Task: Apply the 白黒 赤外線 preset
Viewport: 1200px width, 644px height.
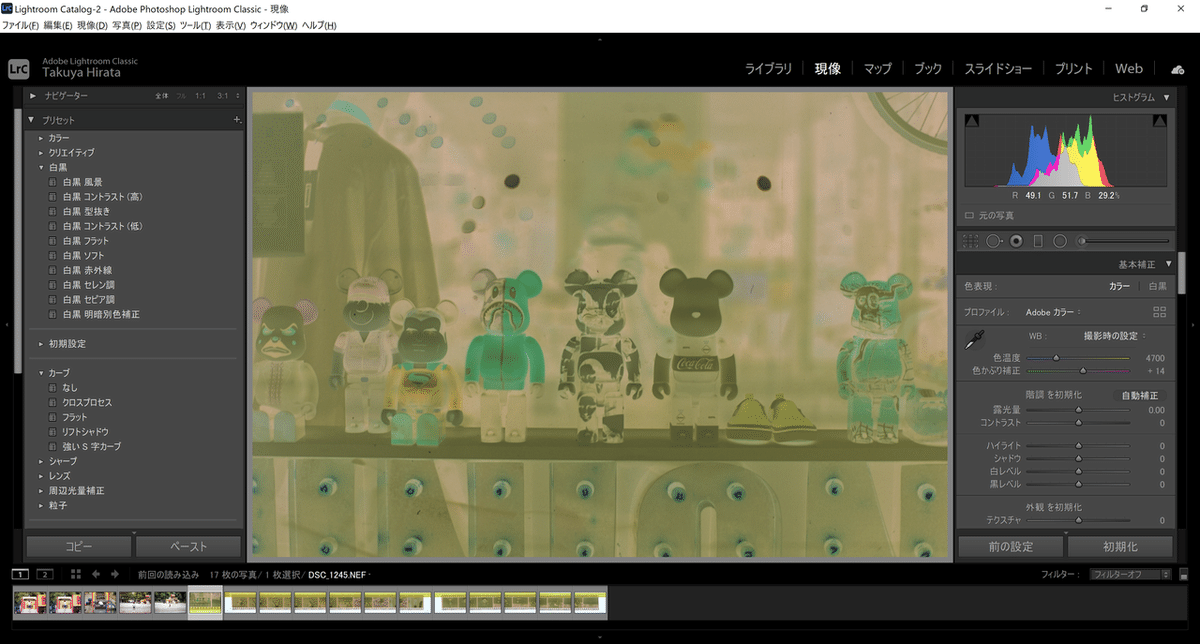Action: pos(86,270)
